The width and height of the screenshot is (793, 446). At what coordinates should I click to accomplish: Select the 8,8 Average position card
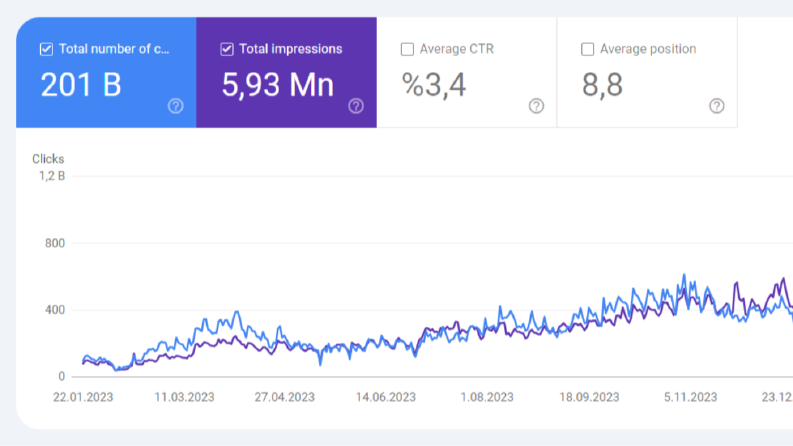[647, 72]
